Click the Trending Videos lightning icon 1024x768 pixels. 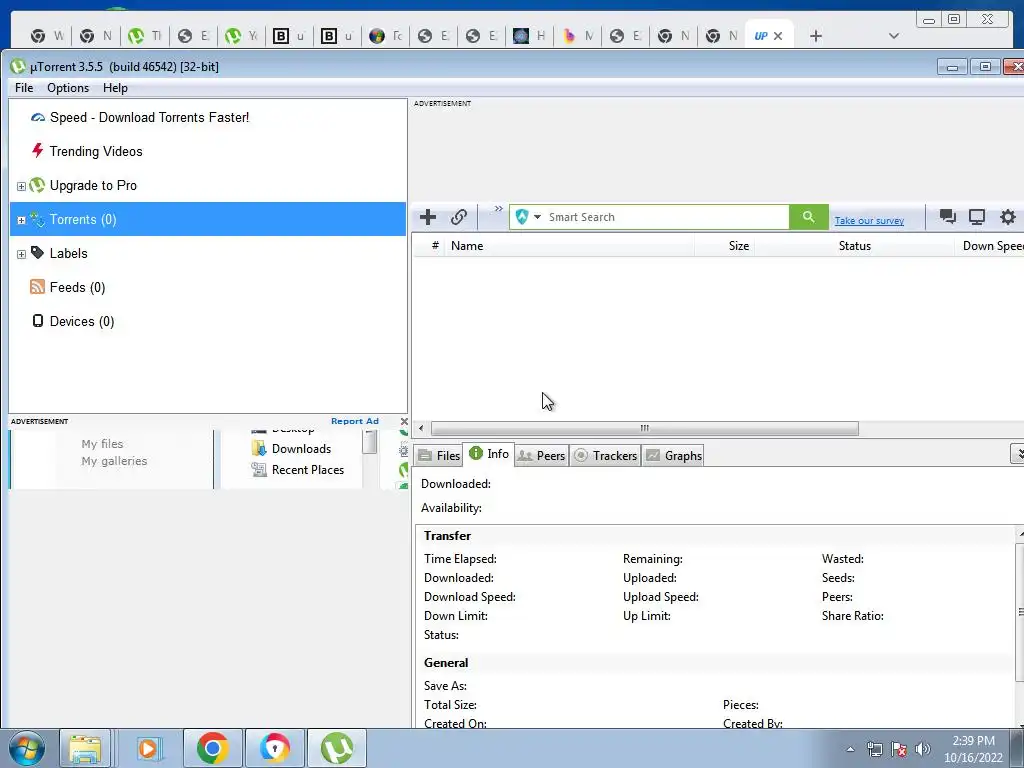(x=38, y=151)
